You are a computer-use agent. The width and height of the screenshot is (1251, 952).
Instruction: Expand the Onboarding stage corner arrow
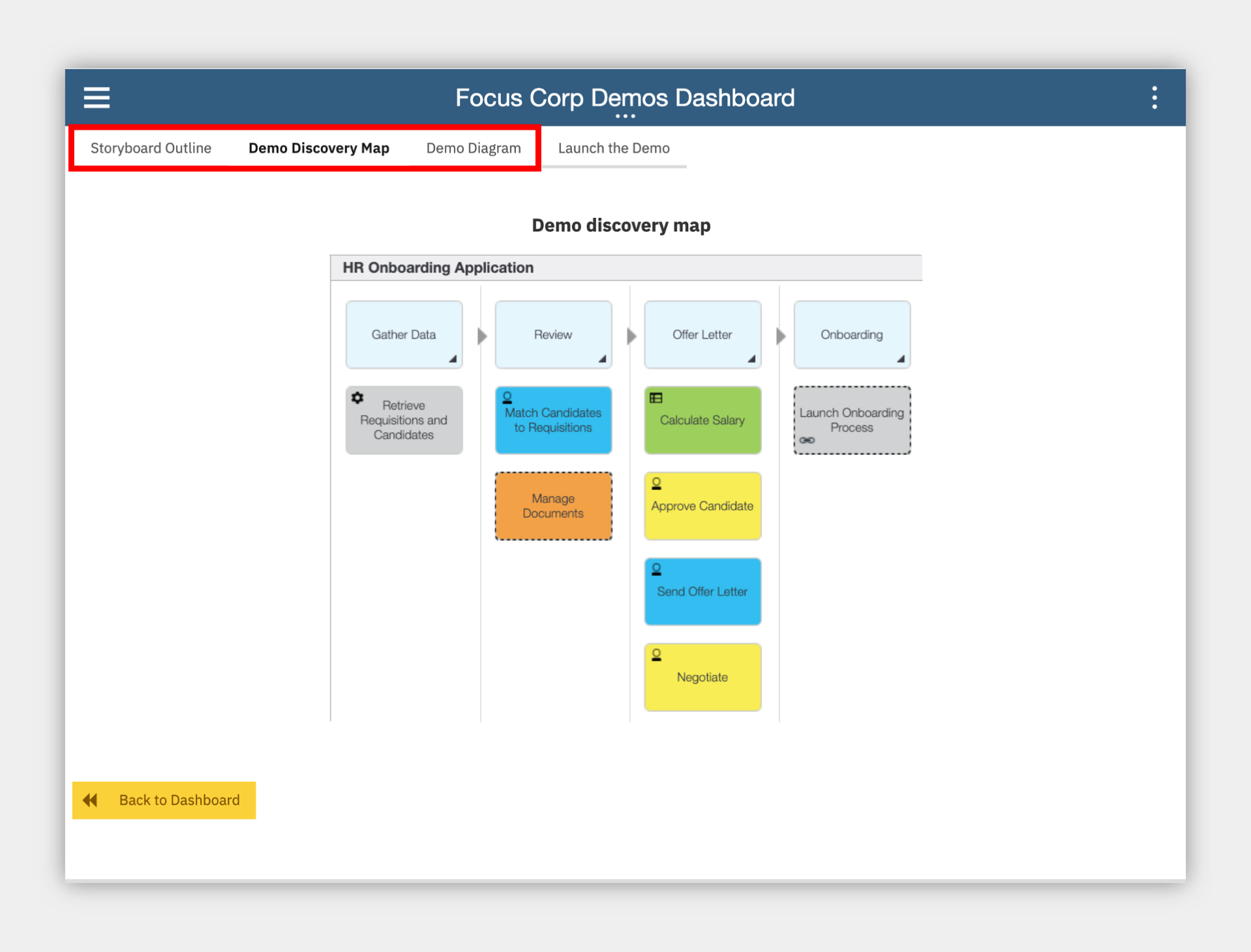901,359
